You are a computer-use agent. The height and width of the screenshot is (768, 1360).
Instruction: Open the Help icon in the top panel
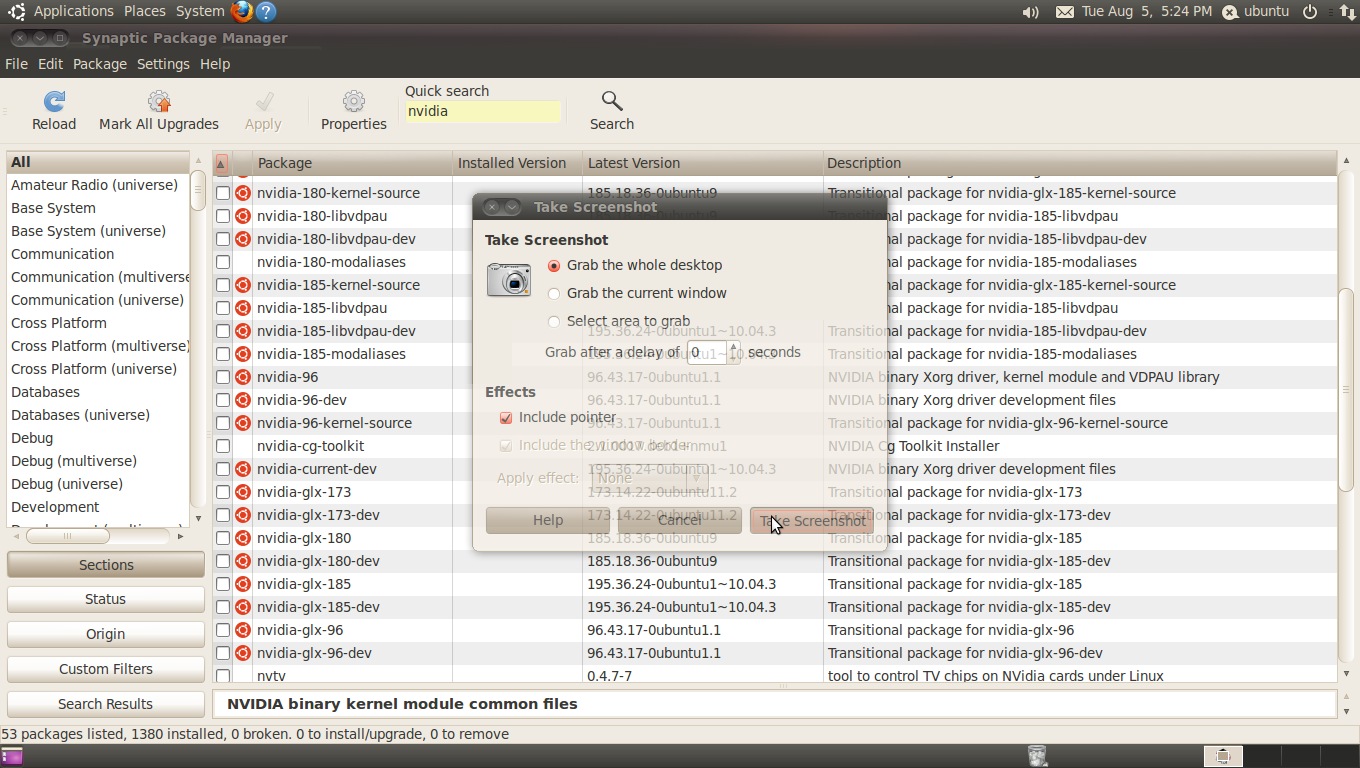pos(266,11)
